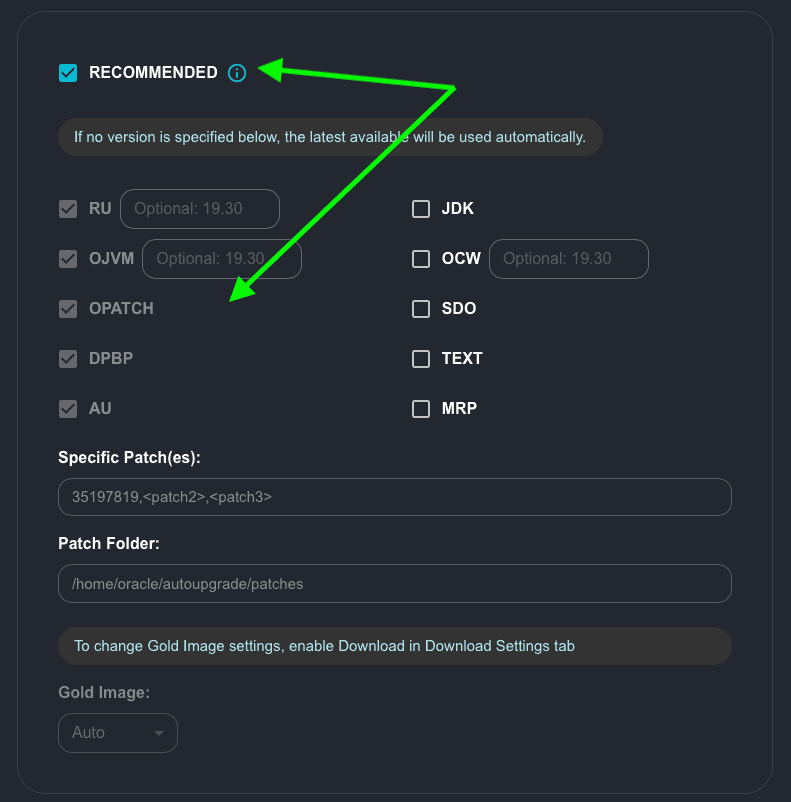Click the Gold Image dropdown arrow
Viewport: 791px width, 802px height.
[158, 733]
